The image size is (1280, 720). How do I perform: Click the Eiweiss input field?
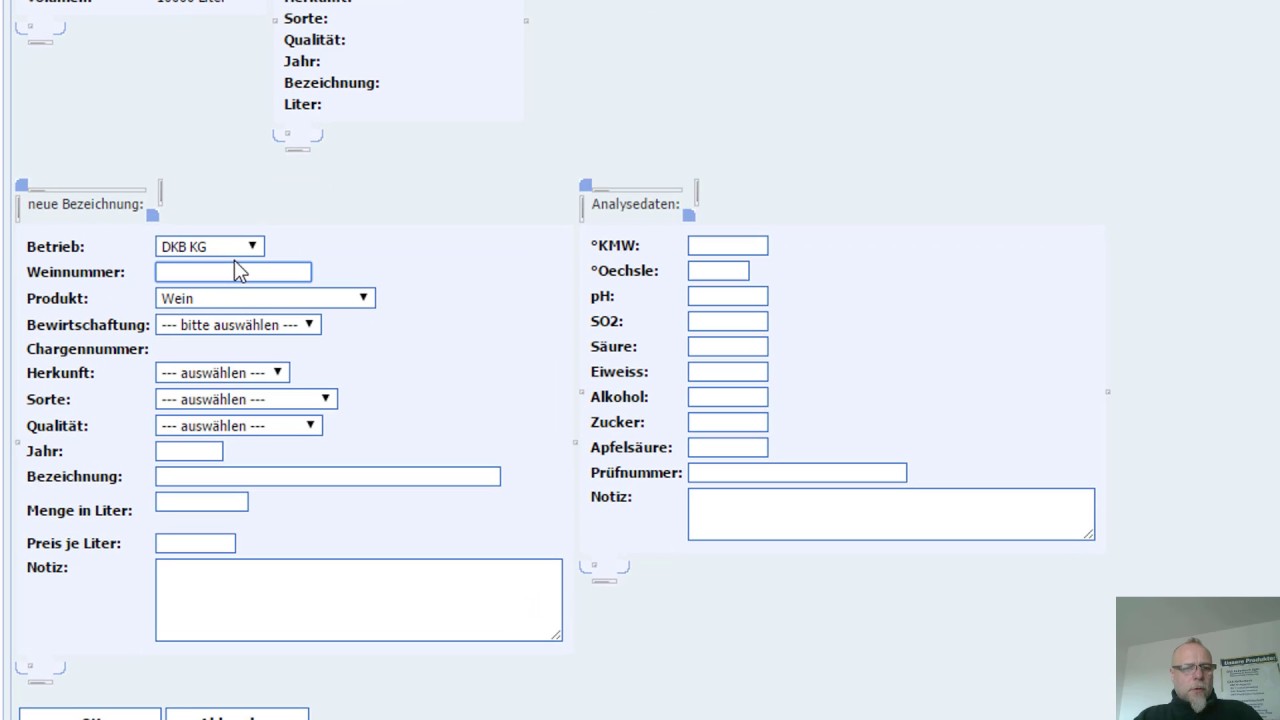point(728,372)
